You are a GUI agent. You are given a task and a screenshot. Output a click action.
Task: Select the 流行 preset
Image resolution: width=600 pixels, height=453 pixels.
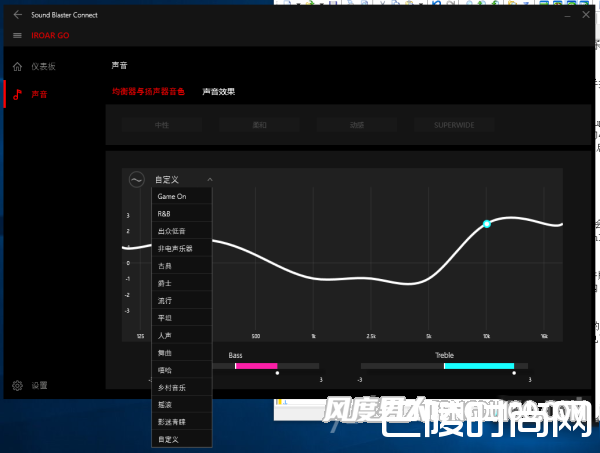182,301
